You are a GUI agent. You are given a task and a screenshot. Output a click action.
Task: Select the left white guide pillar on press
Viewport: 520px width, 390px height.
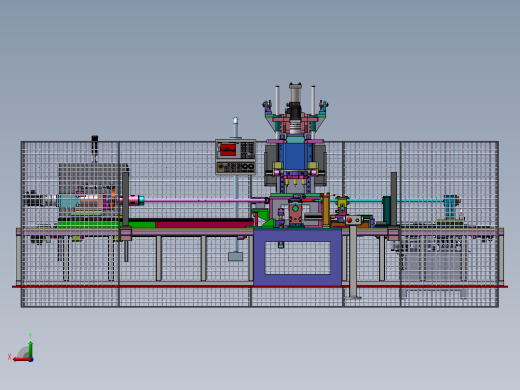click(x=277, y=100)
